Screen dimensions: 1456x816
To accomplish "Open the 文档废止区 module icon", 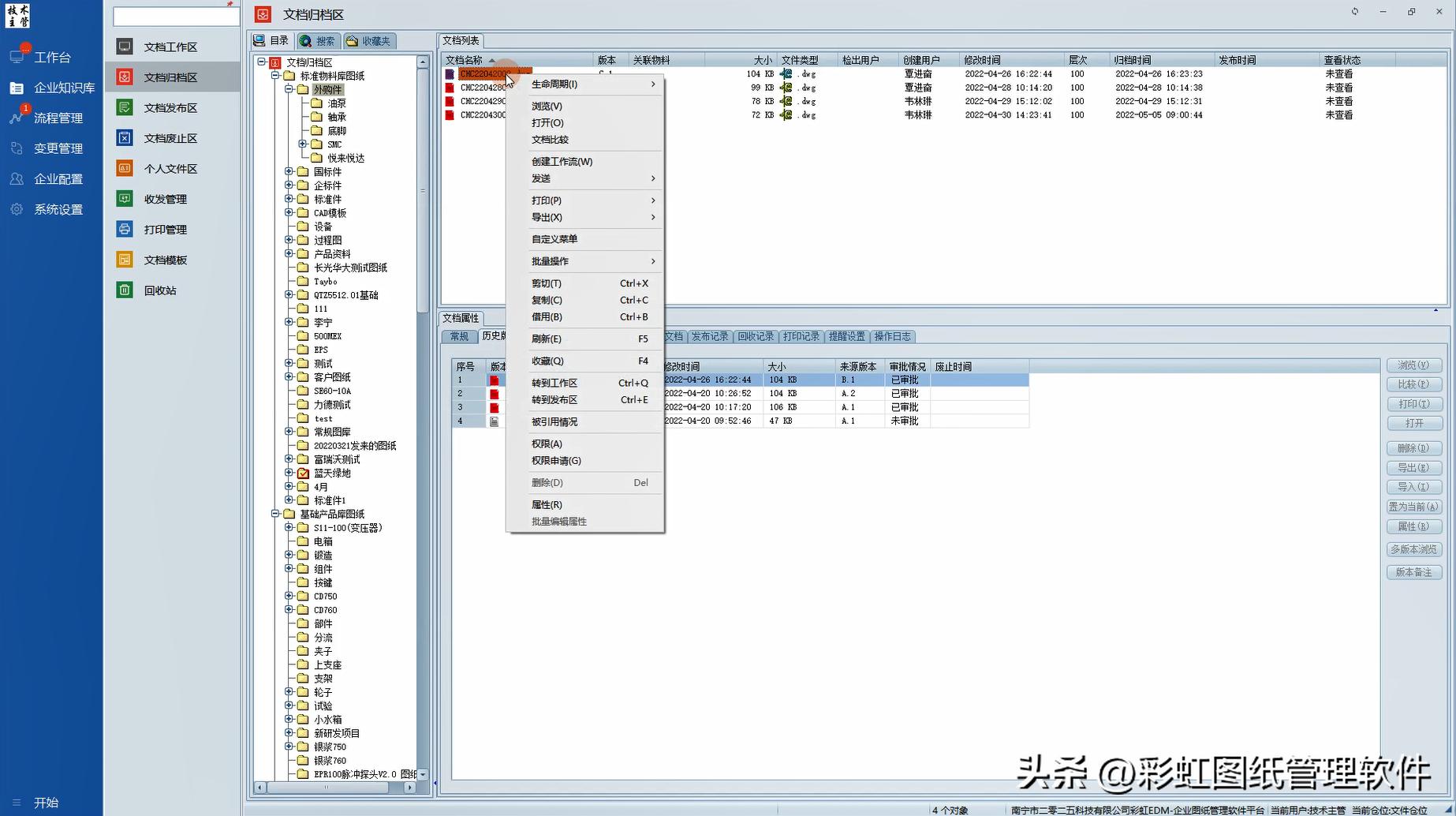I will [124, 137].
